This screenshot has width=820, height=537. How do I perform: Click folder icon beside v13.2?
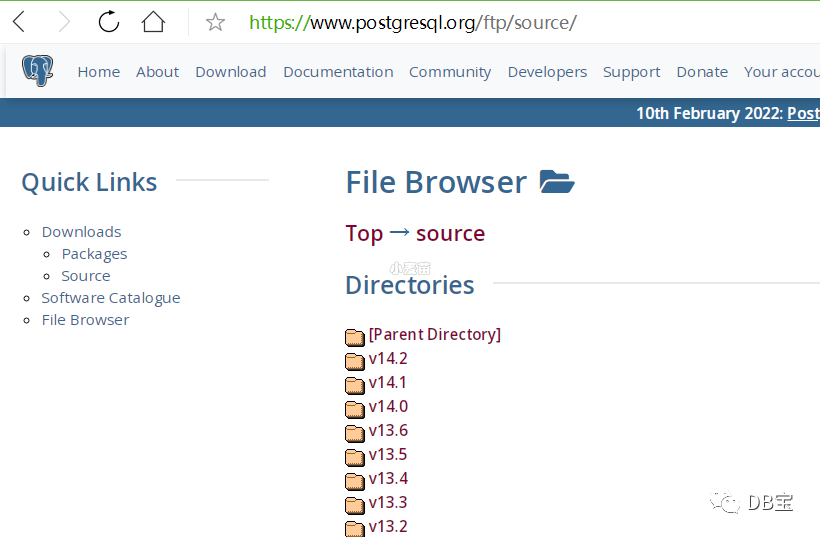[x=355, y=529]
